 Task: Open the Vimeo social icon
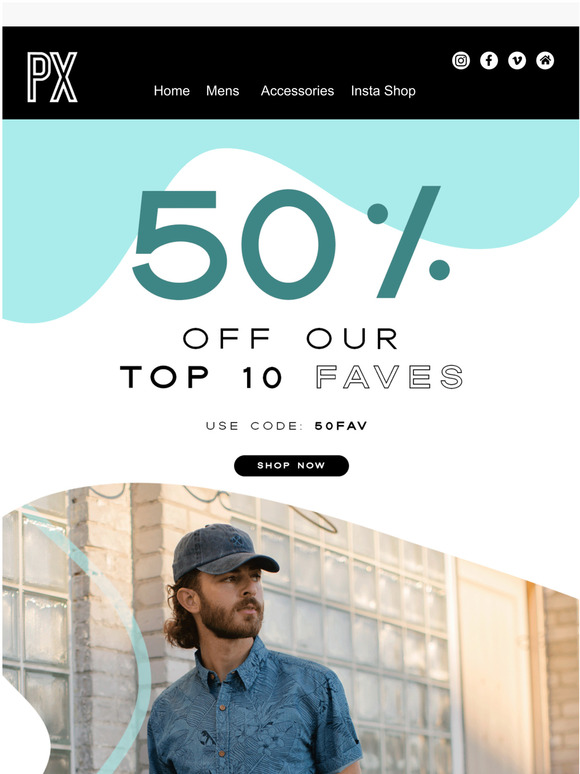(x=517, y=61)
